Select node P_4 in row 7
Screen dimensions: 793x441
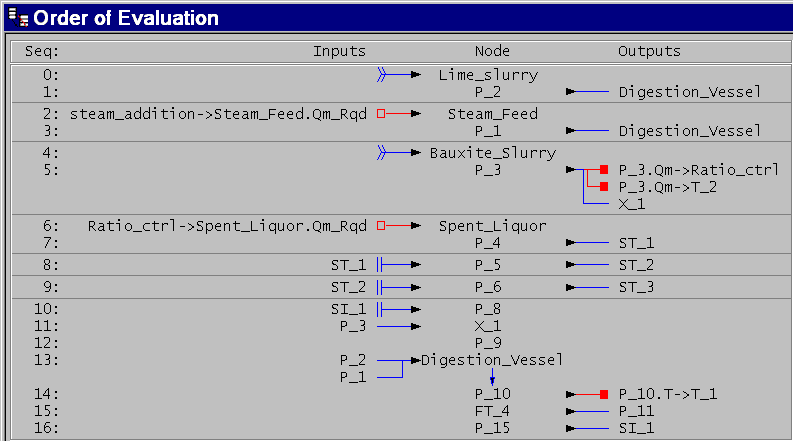[488, 243]
